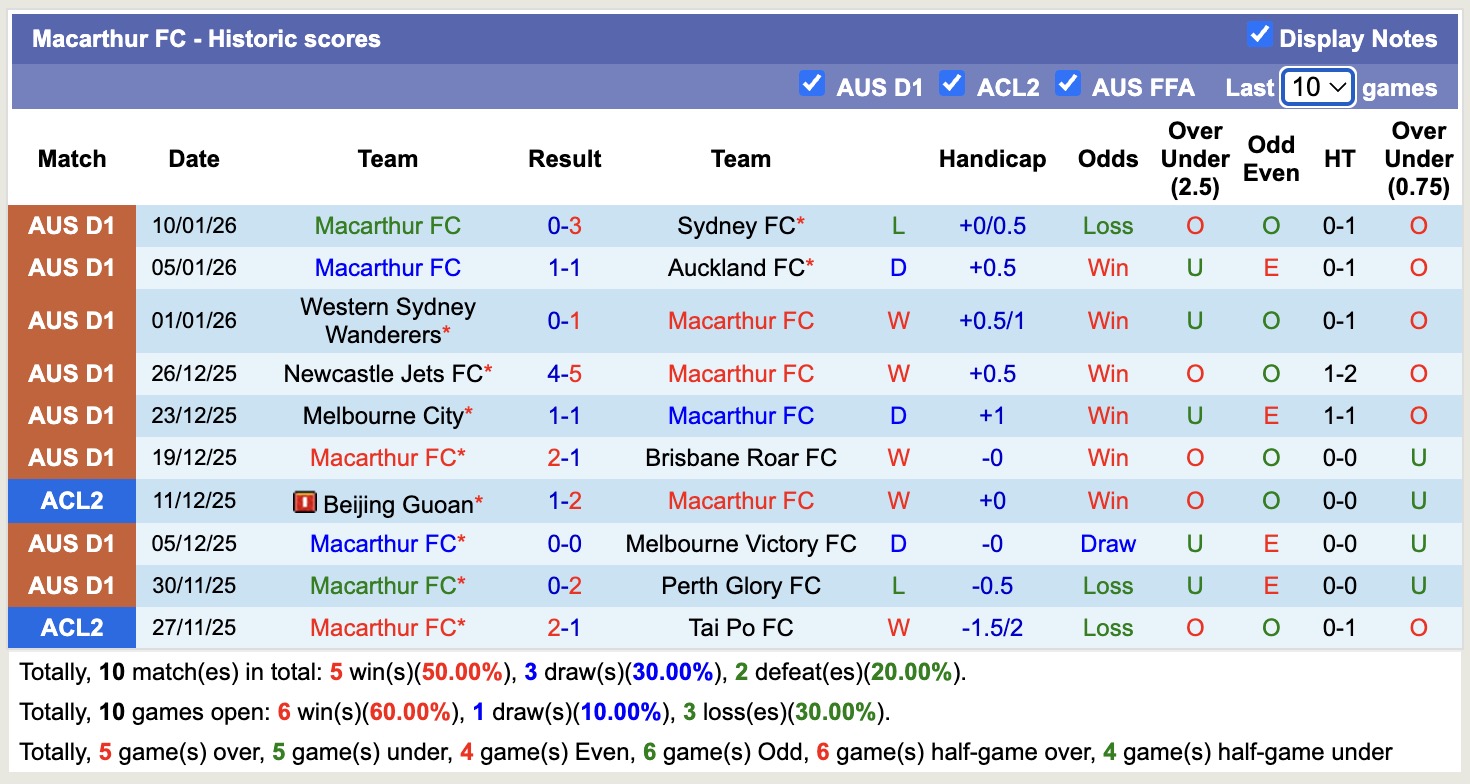Open the 0-3 result of the Sydney FC match
The height and width of the screenshot is (784, 1470).
pyautogui.click(x=564, y=225)
